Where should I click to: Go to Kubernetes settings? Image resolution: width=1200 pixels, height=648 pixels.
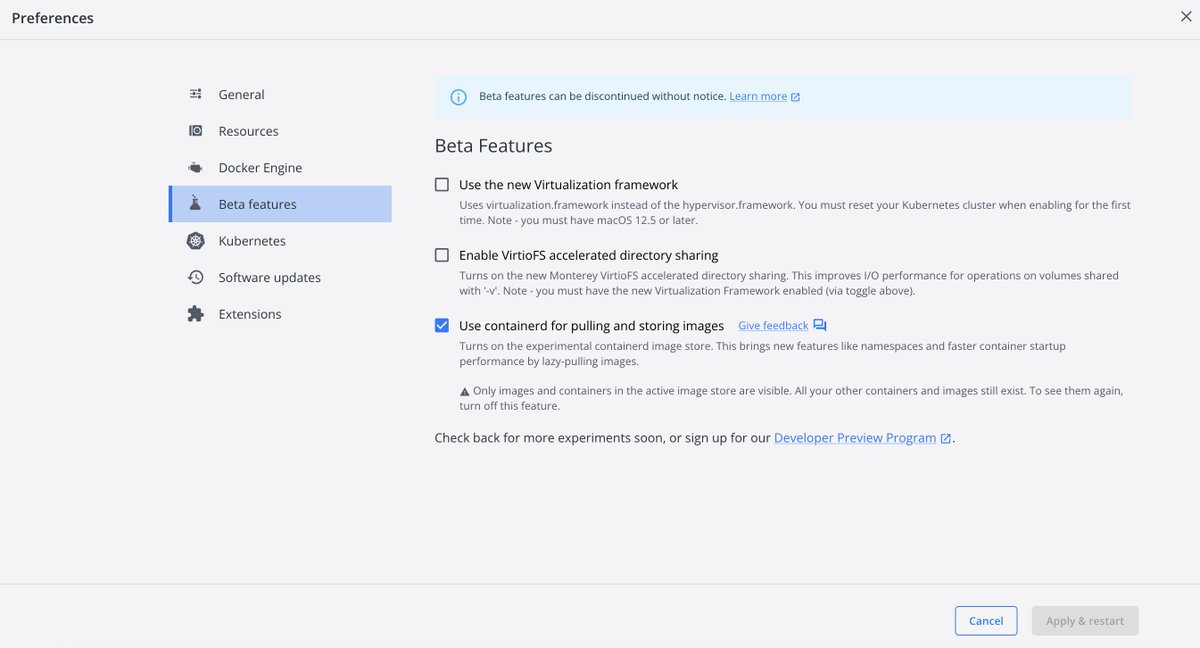click(280, 241)
